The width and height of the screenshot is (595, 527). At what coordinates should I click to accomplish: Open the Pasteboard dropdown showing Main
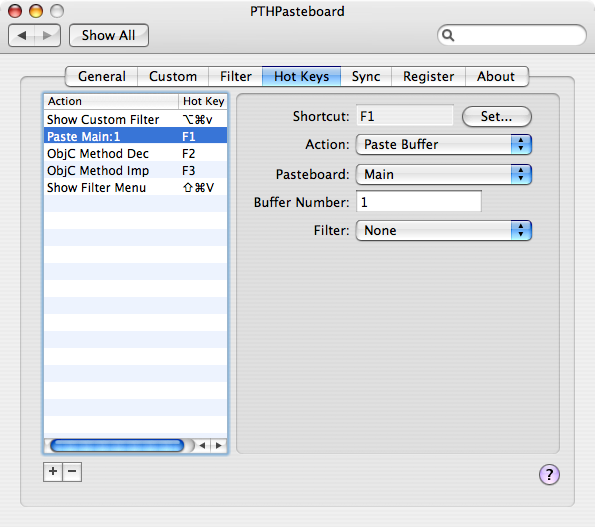click(444, 175)
